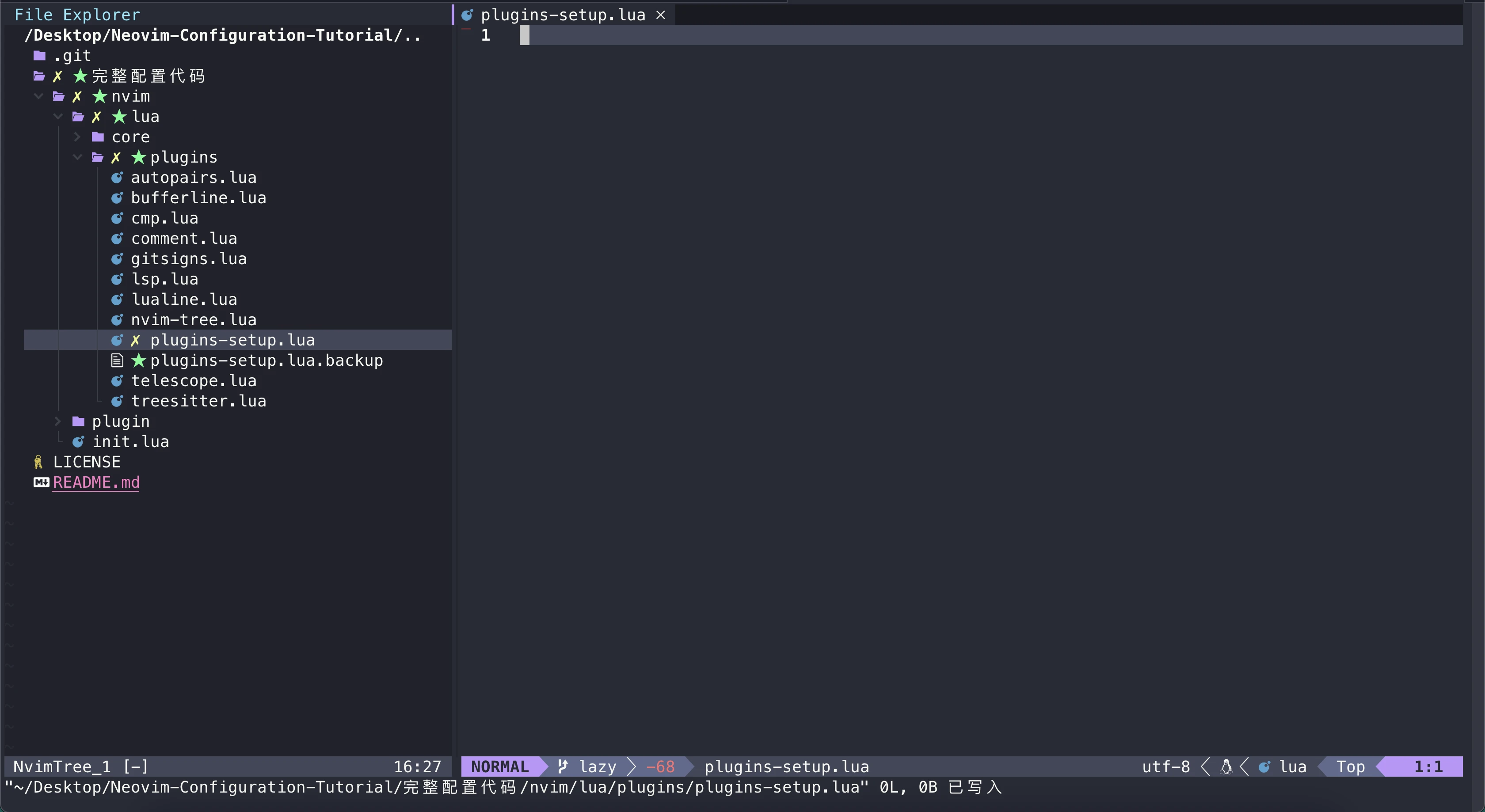Click the .git folder icon
This screenshot has width=1485, height=812.
point(39,55)
